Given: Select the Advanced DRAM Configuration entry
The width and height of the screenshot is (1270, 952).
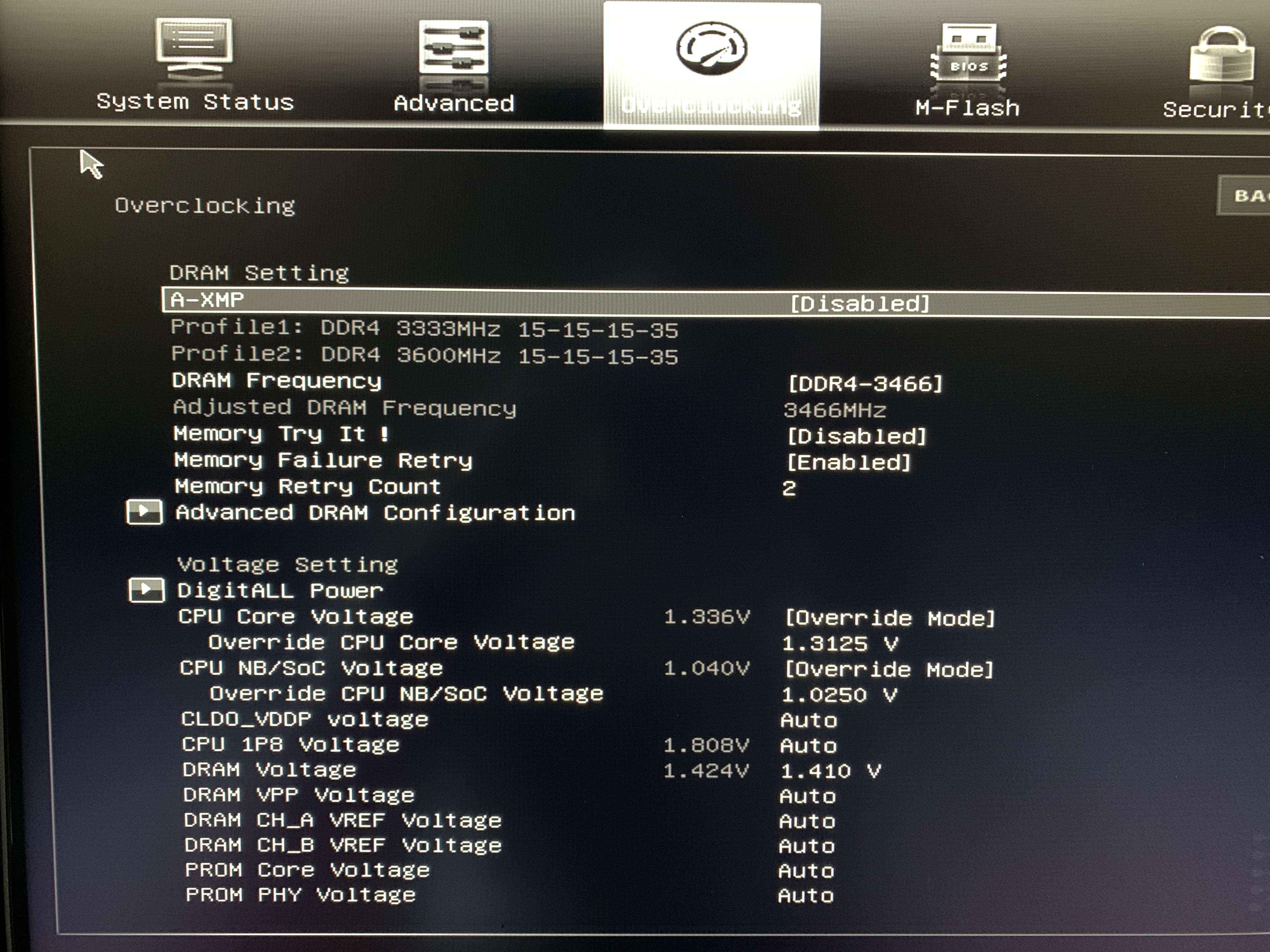Looking at the screenshot, I should (x=375, y=513).
